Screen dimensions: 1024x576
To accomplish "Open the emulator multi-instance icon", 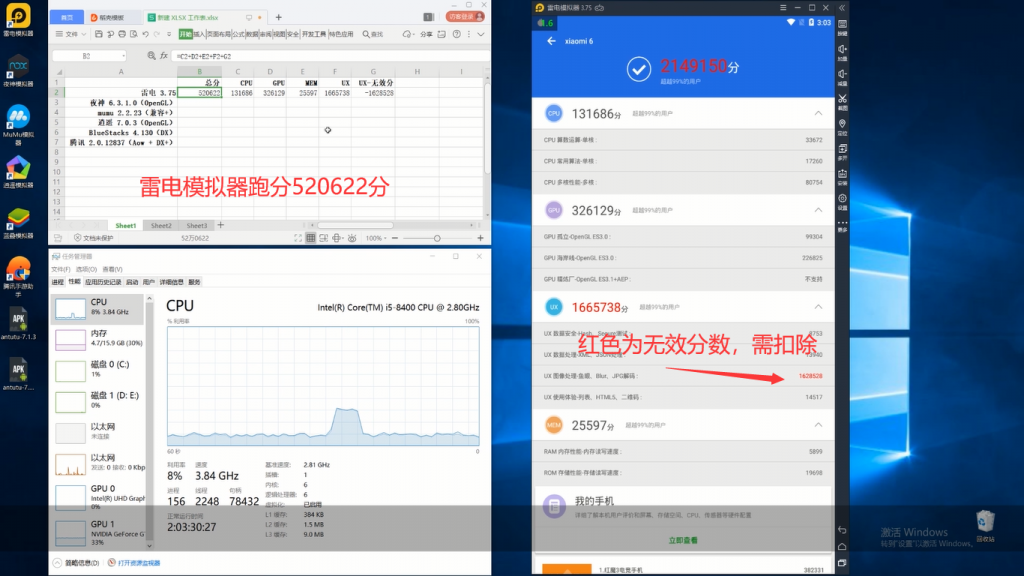I will (x=842, y=150).
